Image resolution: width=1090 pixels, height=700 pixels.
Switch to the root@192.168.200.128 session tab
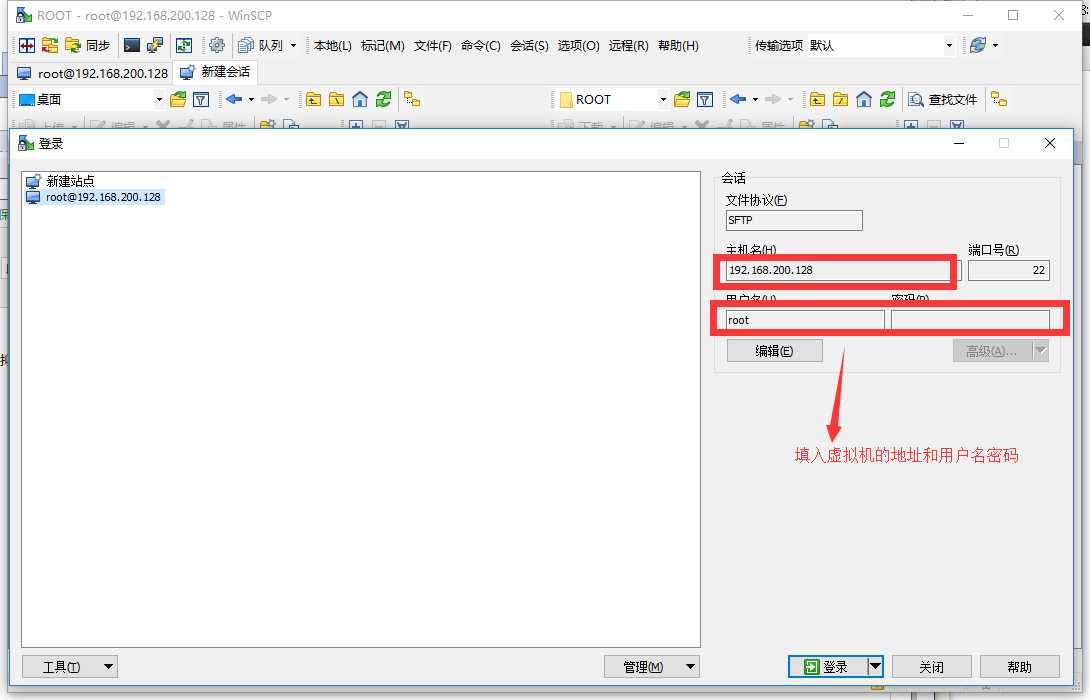click(93, 73)
